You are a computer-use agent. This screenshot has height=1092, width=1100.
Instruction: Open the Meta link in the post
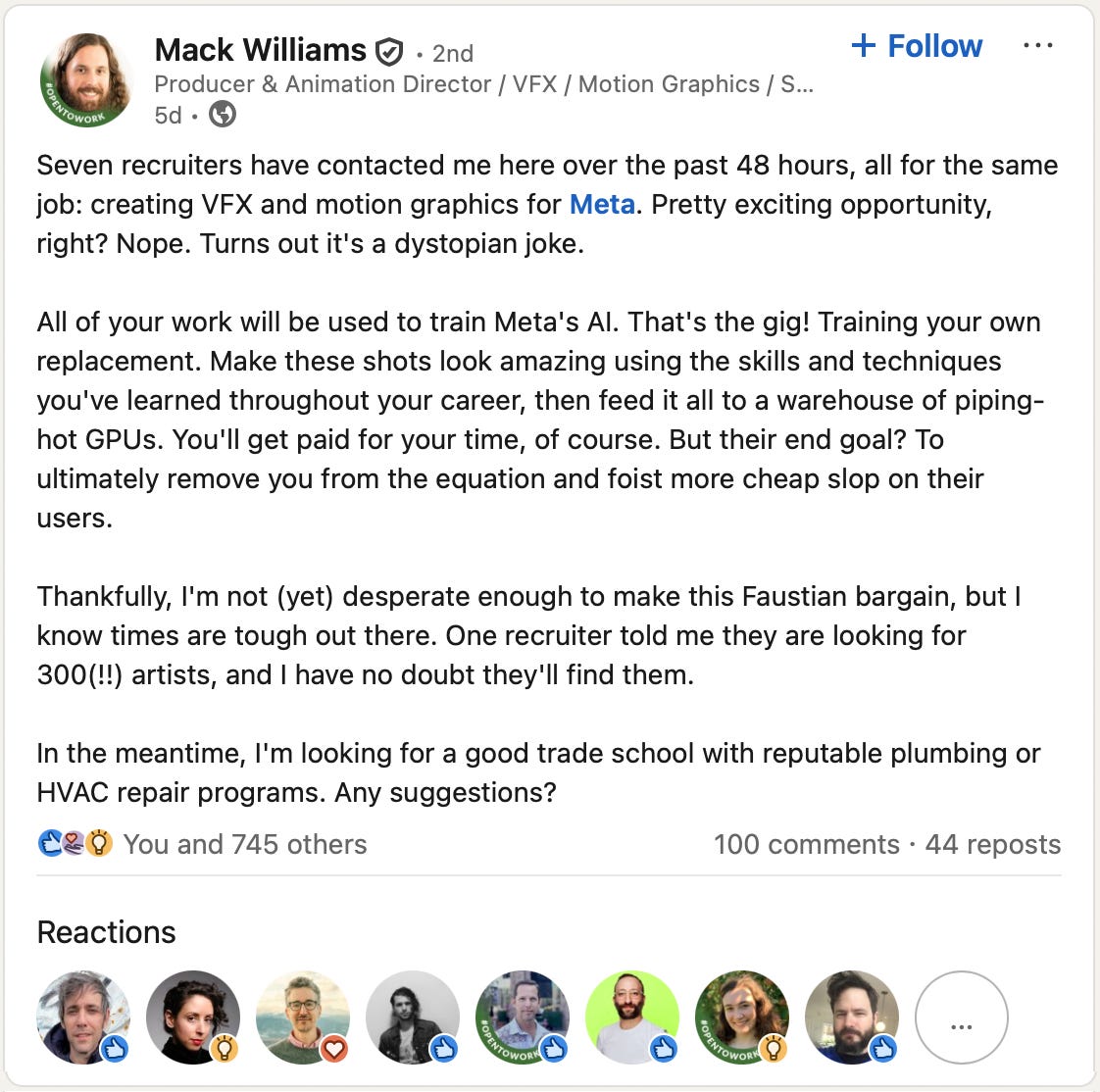[601, 205]
